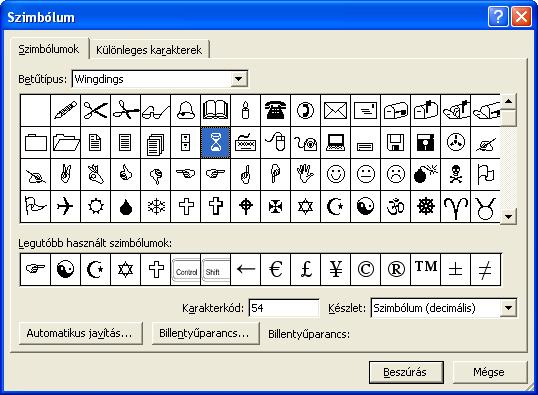
Task: Click the neutral face symbol
Action: 365,174
